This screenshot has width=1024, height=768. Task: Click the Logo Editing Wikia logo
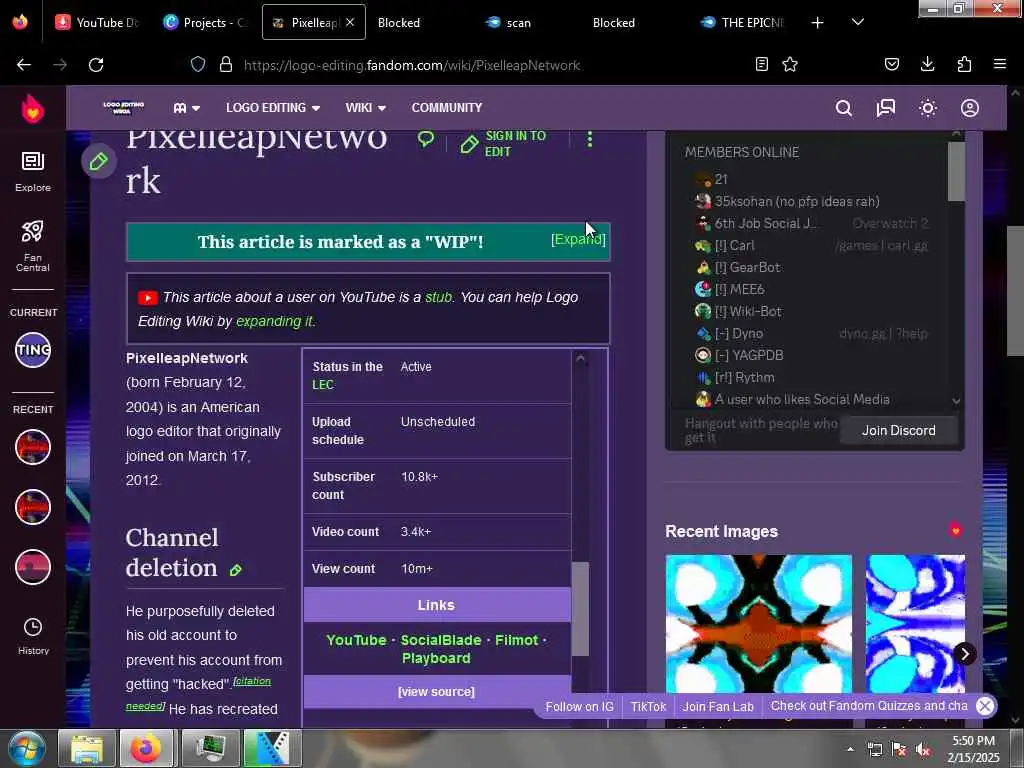pyautogui.click(x=123, y=108)
